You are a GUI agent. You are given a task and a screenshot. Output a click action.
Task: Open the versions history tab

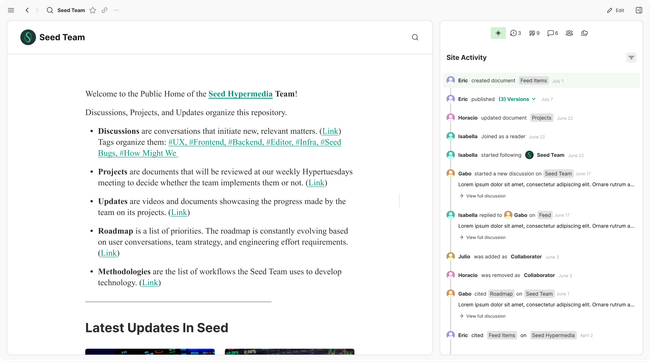point(516,33)
